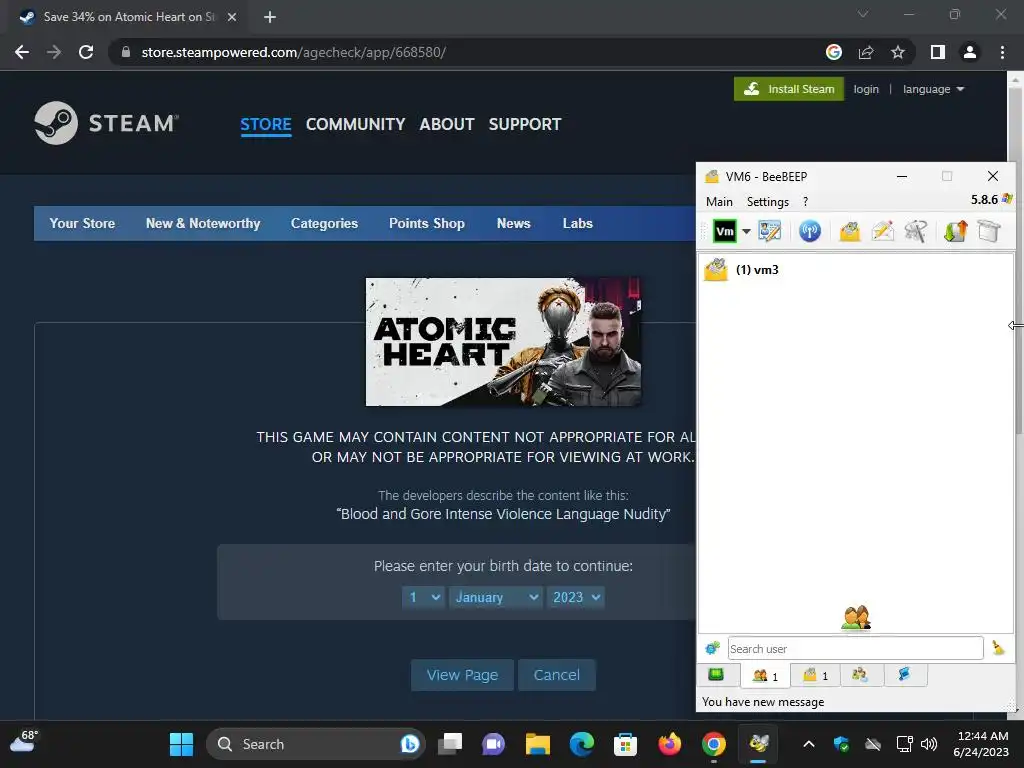The image size is (1024, 768).
Task: Switch to the blue note tab in BeeBEEP
Action: (904, 675)
